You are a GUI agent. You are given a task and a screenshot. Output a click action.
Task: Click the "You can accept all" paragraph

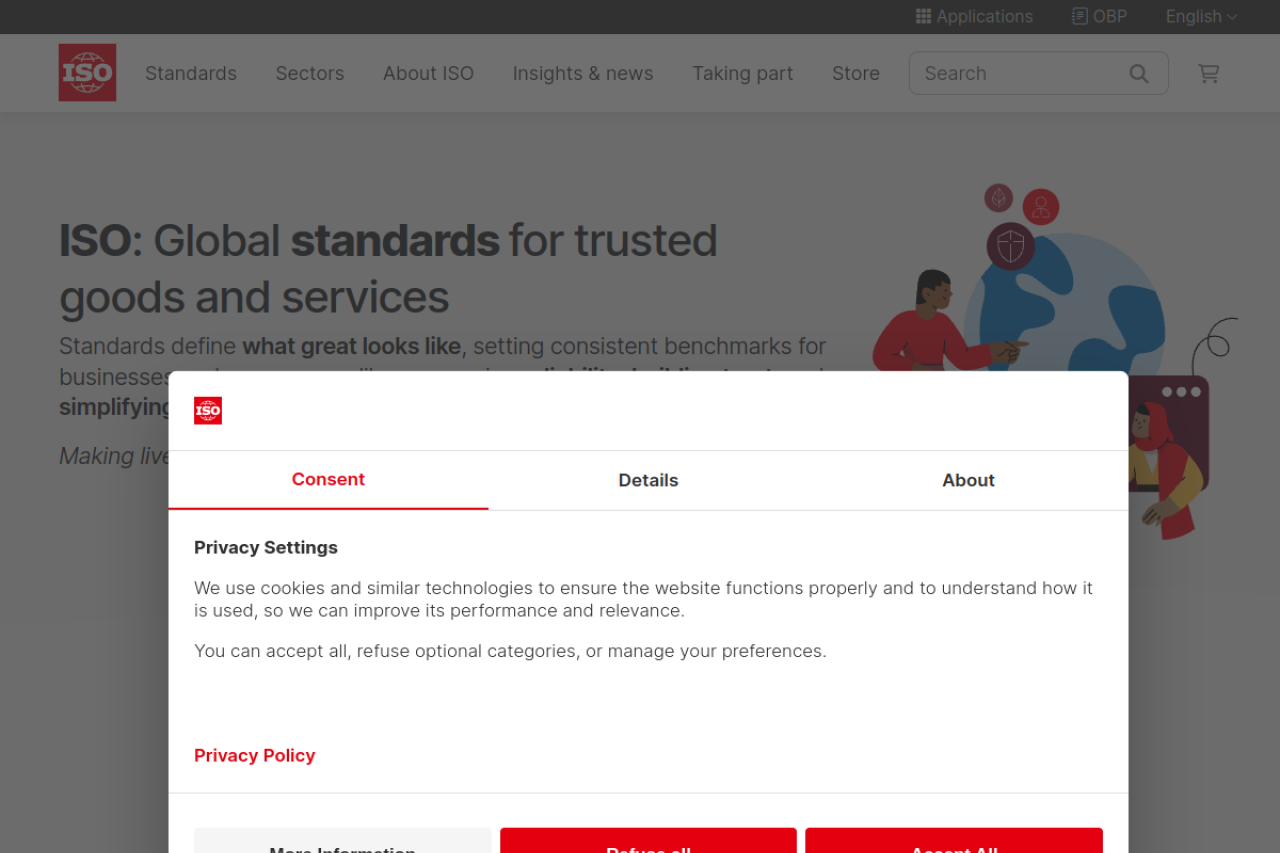(x=510, y=651)
